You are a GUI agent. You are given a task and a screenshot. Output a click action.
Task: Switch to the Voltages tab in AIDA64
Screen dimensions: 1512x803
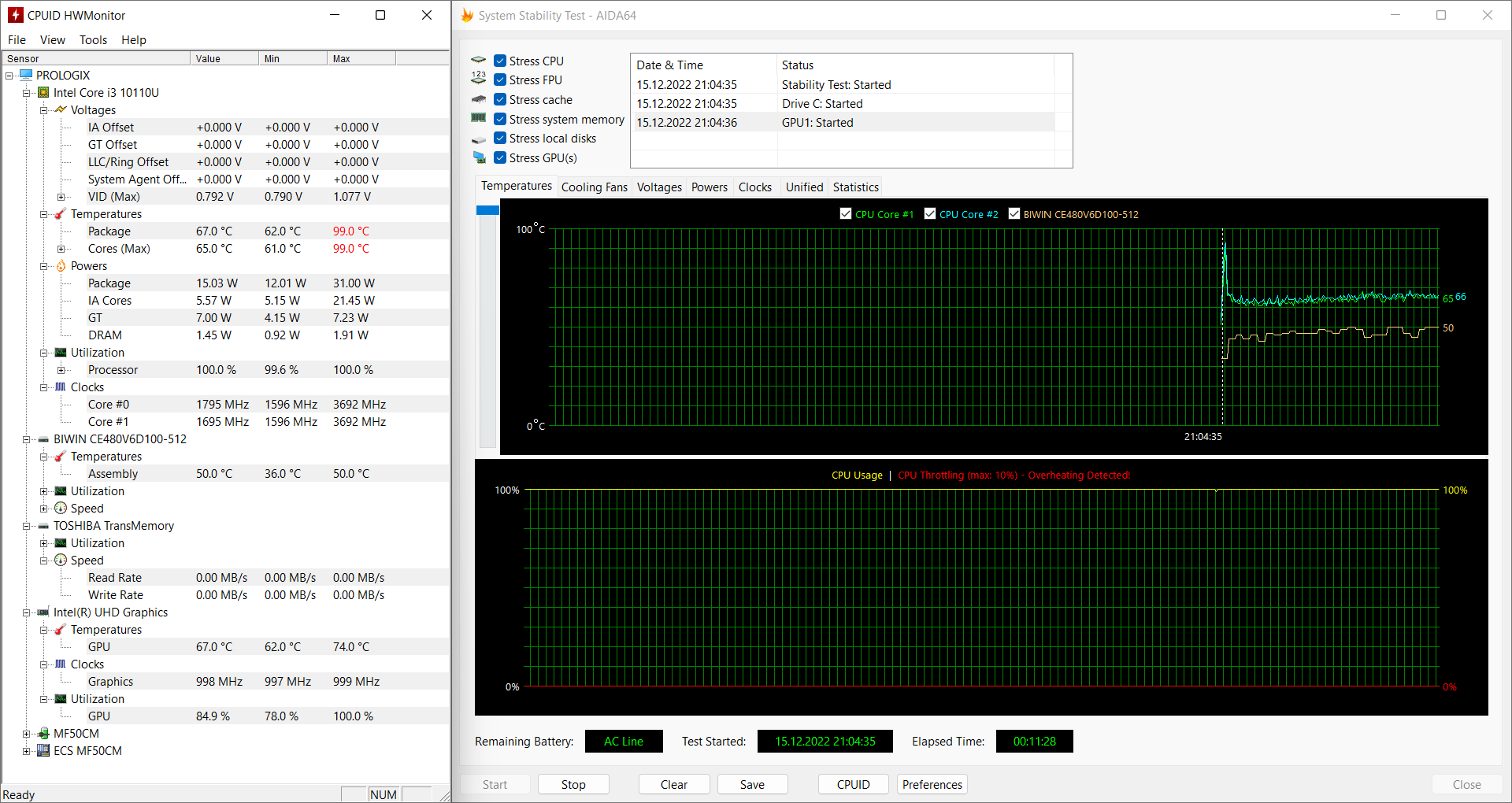tap(659, 187)
